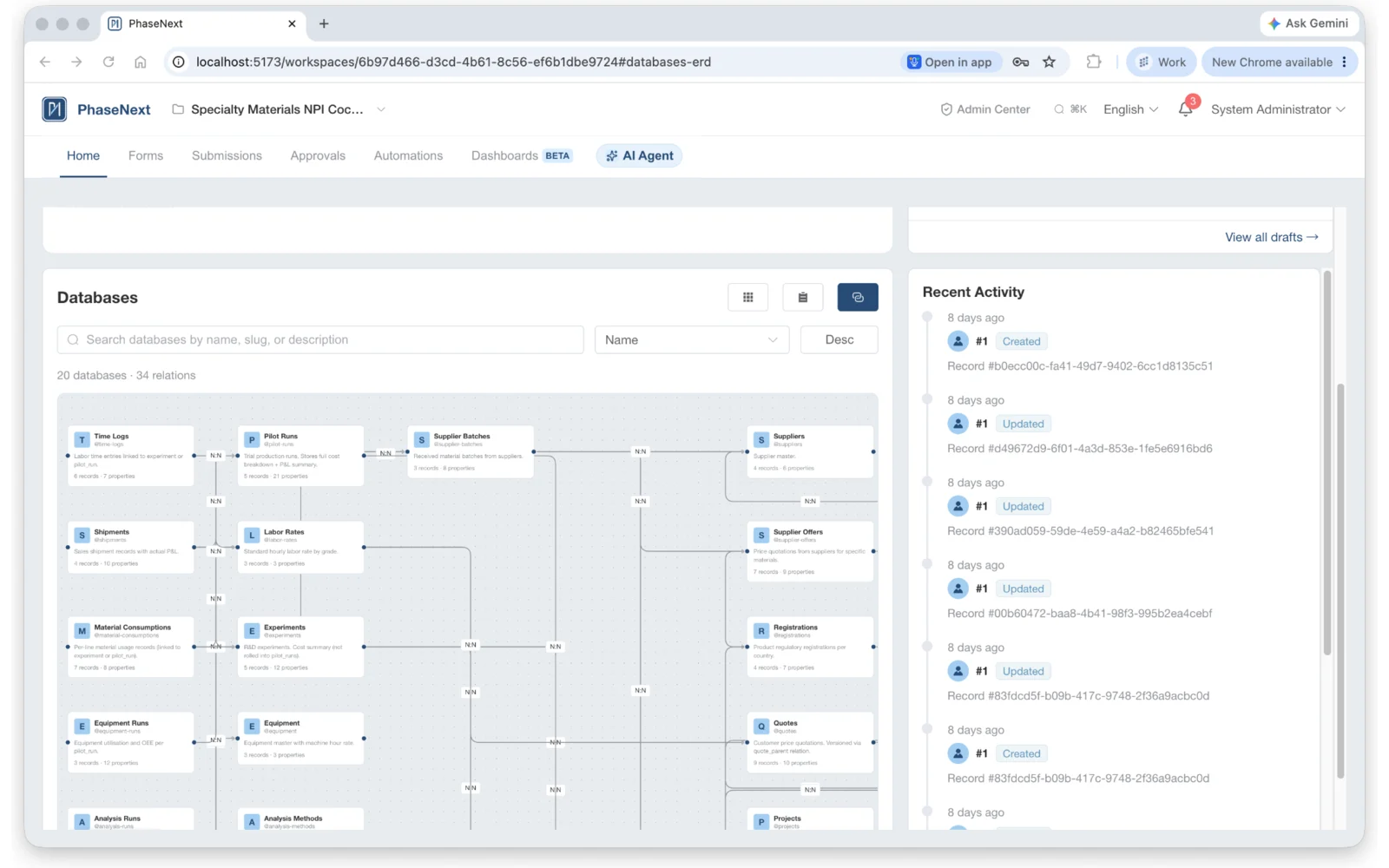The height and width of the screenshot is (868, 1389).
Task: Open the Registrations database card
Action: click(810, 647)
